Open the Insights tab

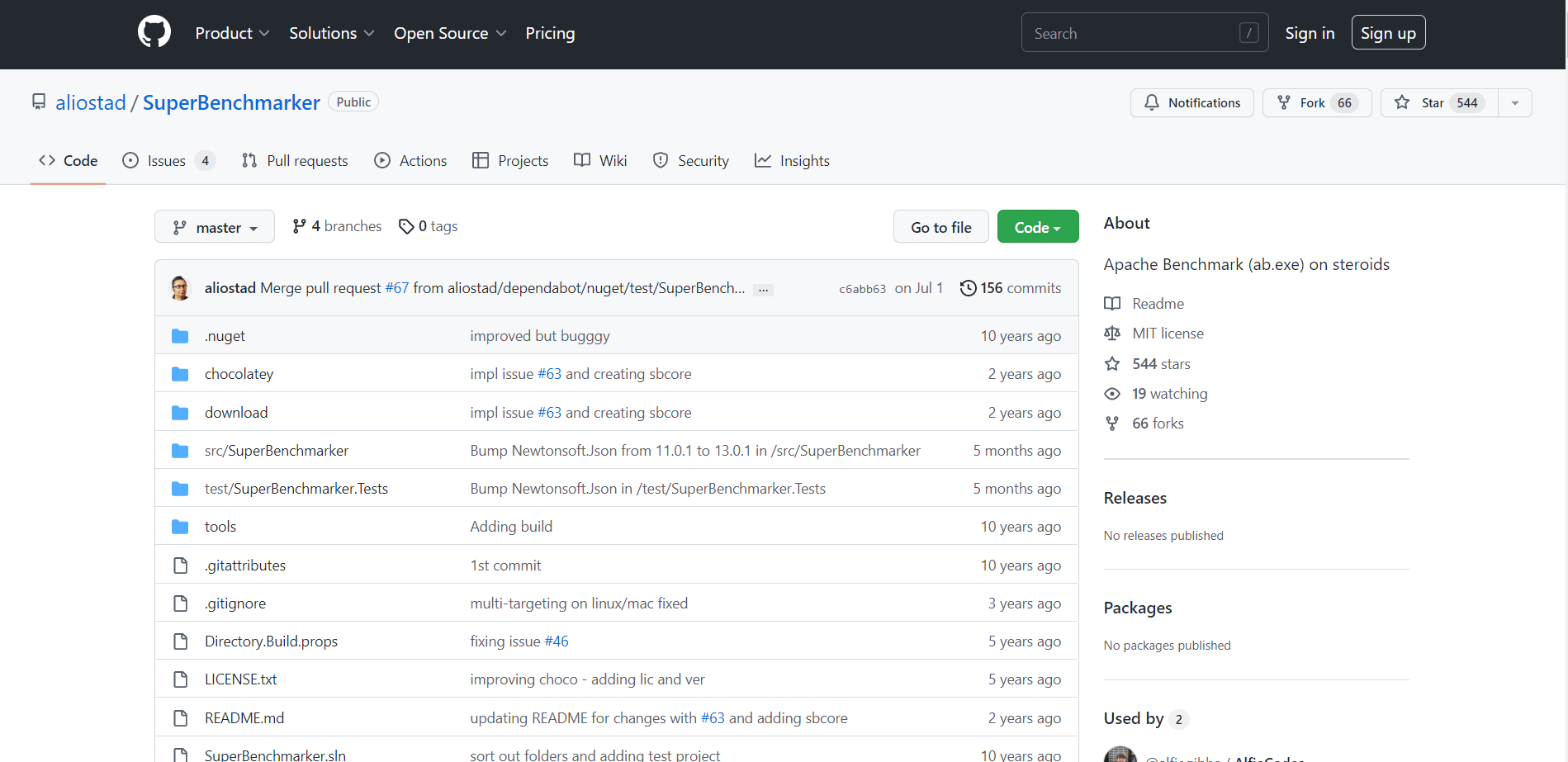point(793,161)
